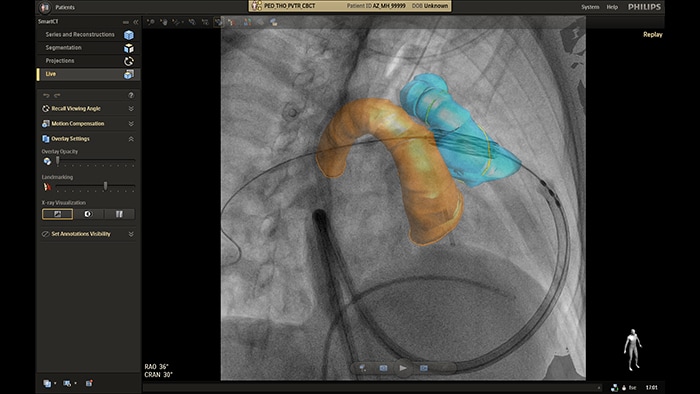
Task: Click the Replay label
Action: 653,35
